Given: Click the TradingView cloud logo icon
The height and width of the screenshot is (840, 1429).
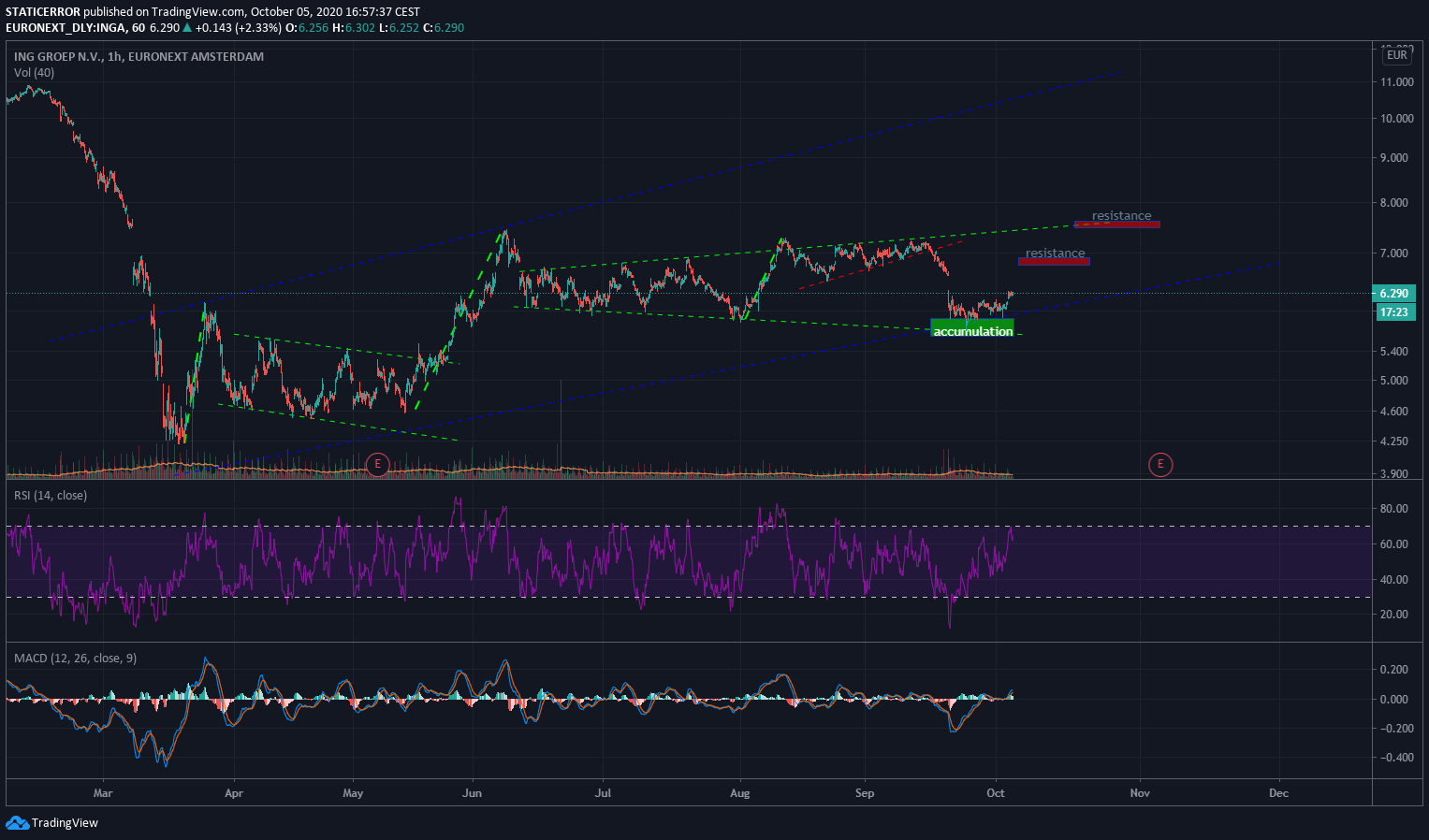Looking at the screenshot, I should point(17,823).
